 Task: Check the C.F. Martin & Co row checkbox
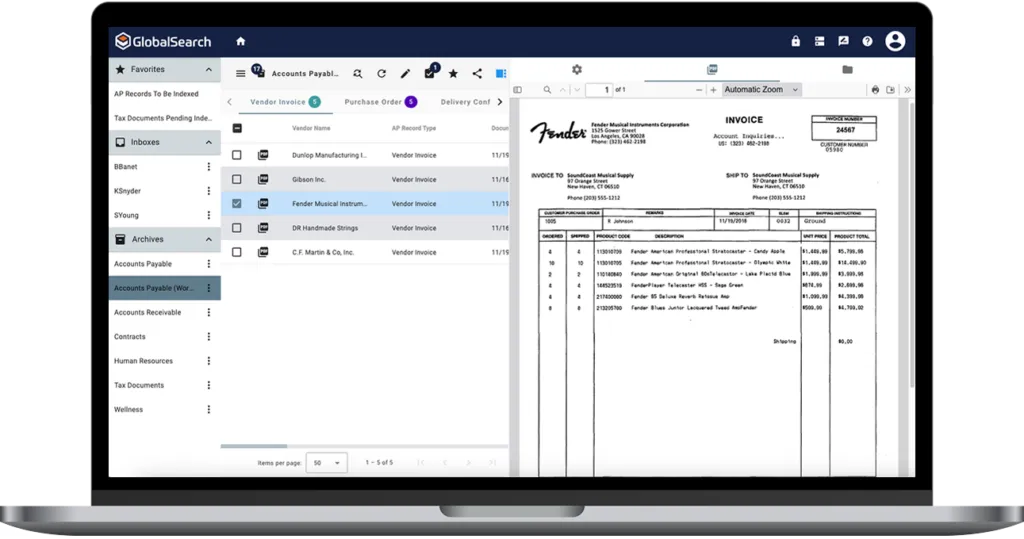pyautogui.click(x=237, y=252)
